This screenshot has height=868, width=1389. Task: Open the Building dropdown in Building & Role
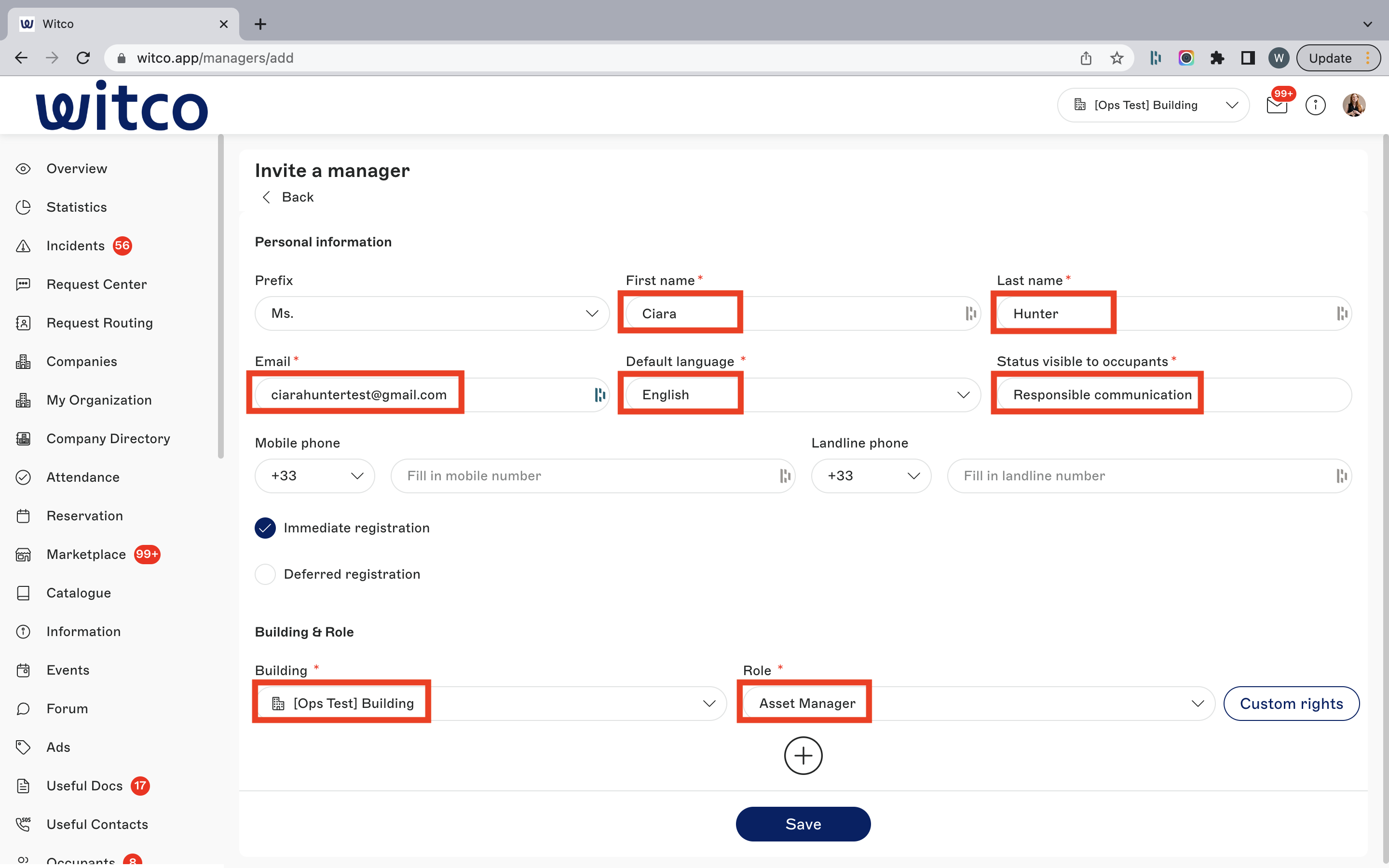click(491, 703)
